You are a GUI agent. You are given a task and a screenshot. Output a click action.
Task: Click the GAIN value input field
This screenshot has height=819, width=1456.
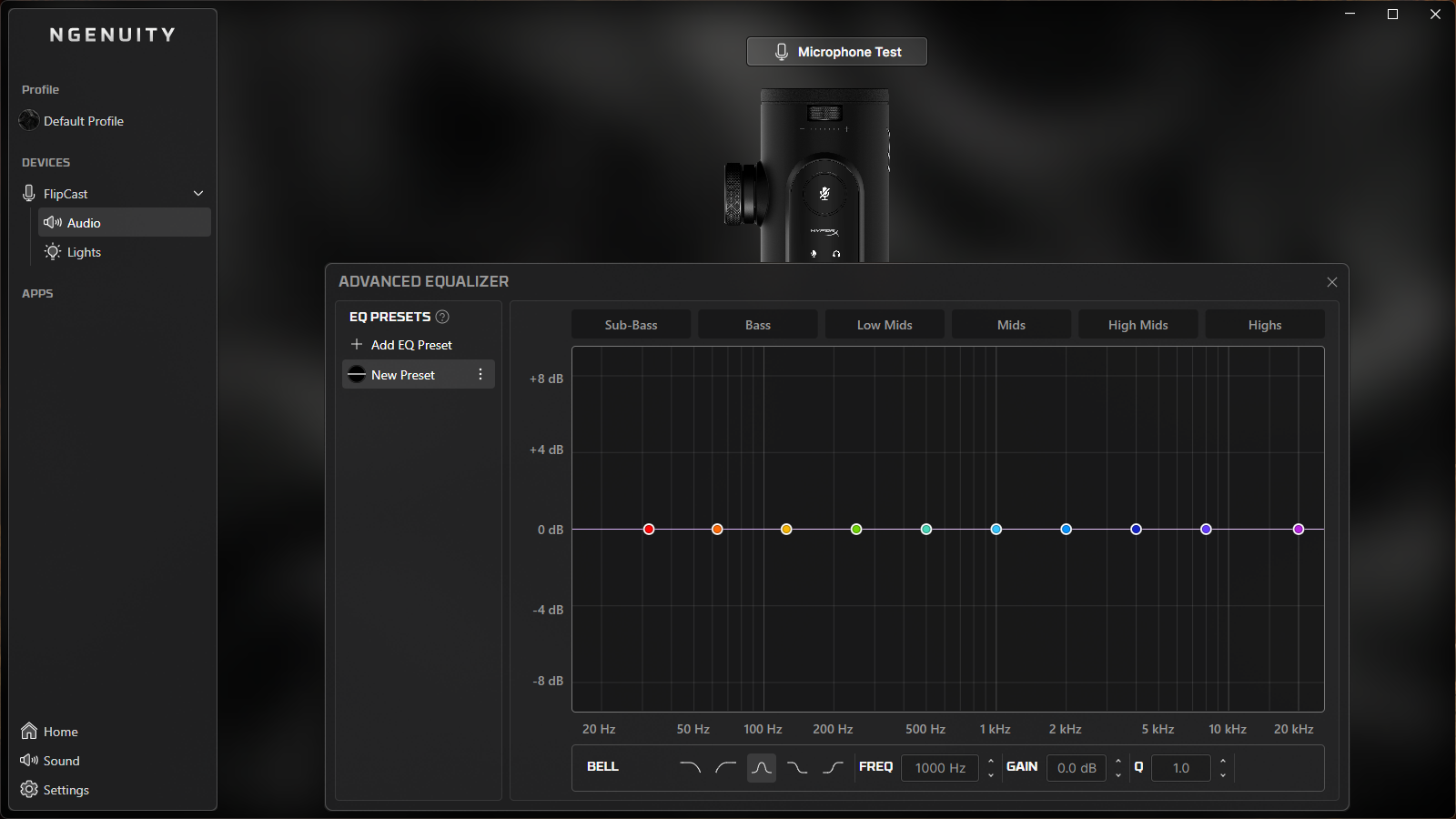[1077, 768]
